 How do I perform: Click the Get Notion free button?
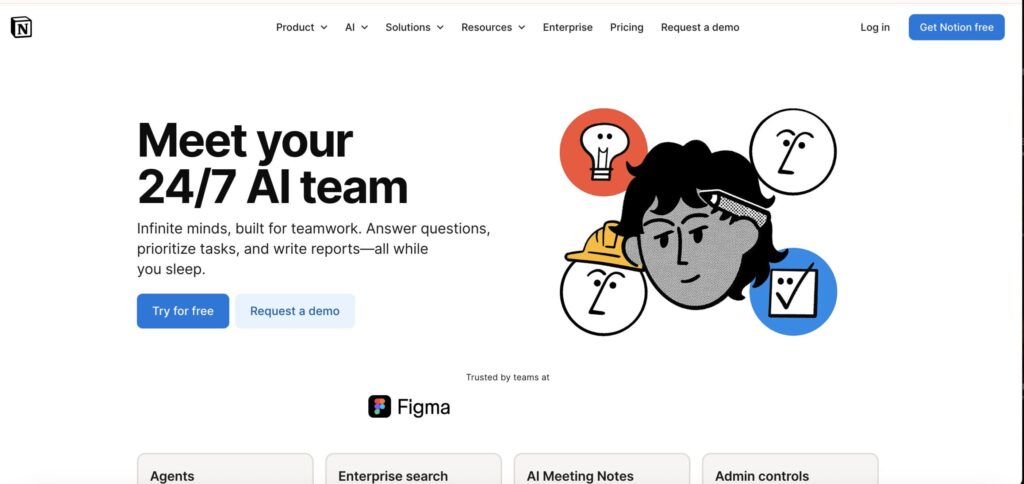point(956,27)
